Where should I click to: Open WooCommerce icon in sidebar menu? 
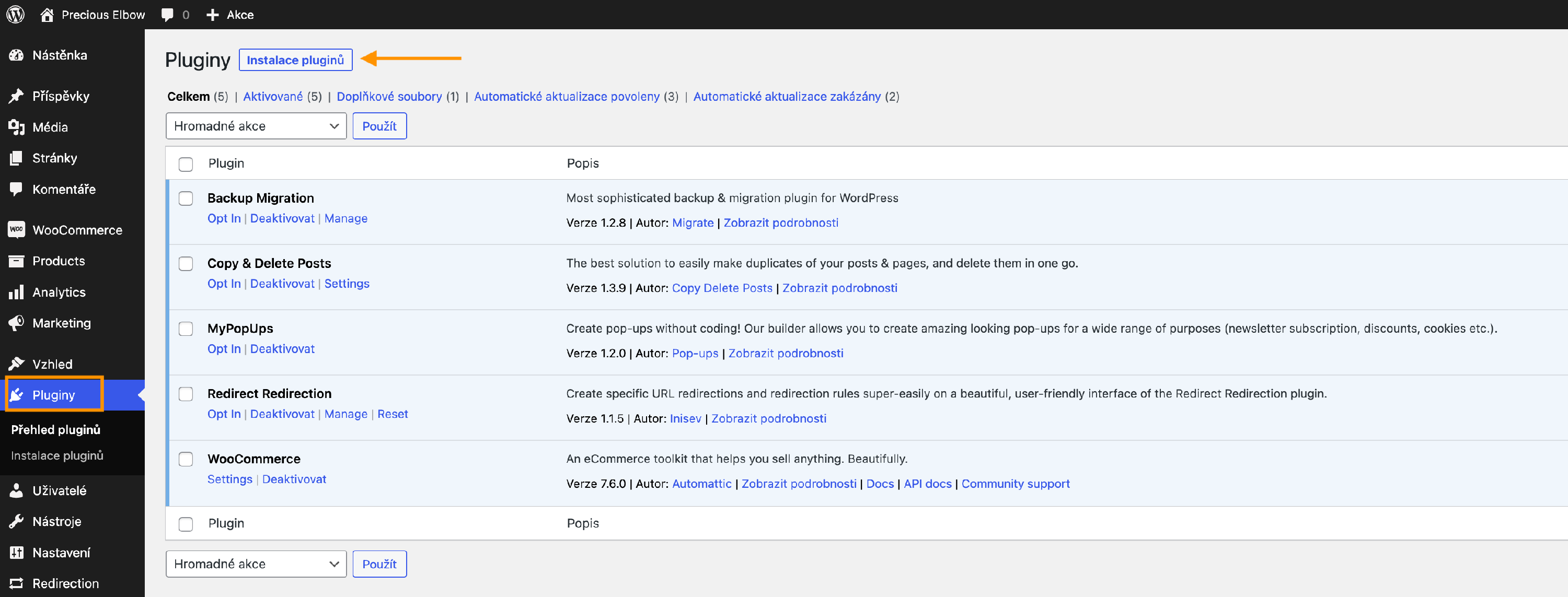(x=16, y=230)
